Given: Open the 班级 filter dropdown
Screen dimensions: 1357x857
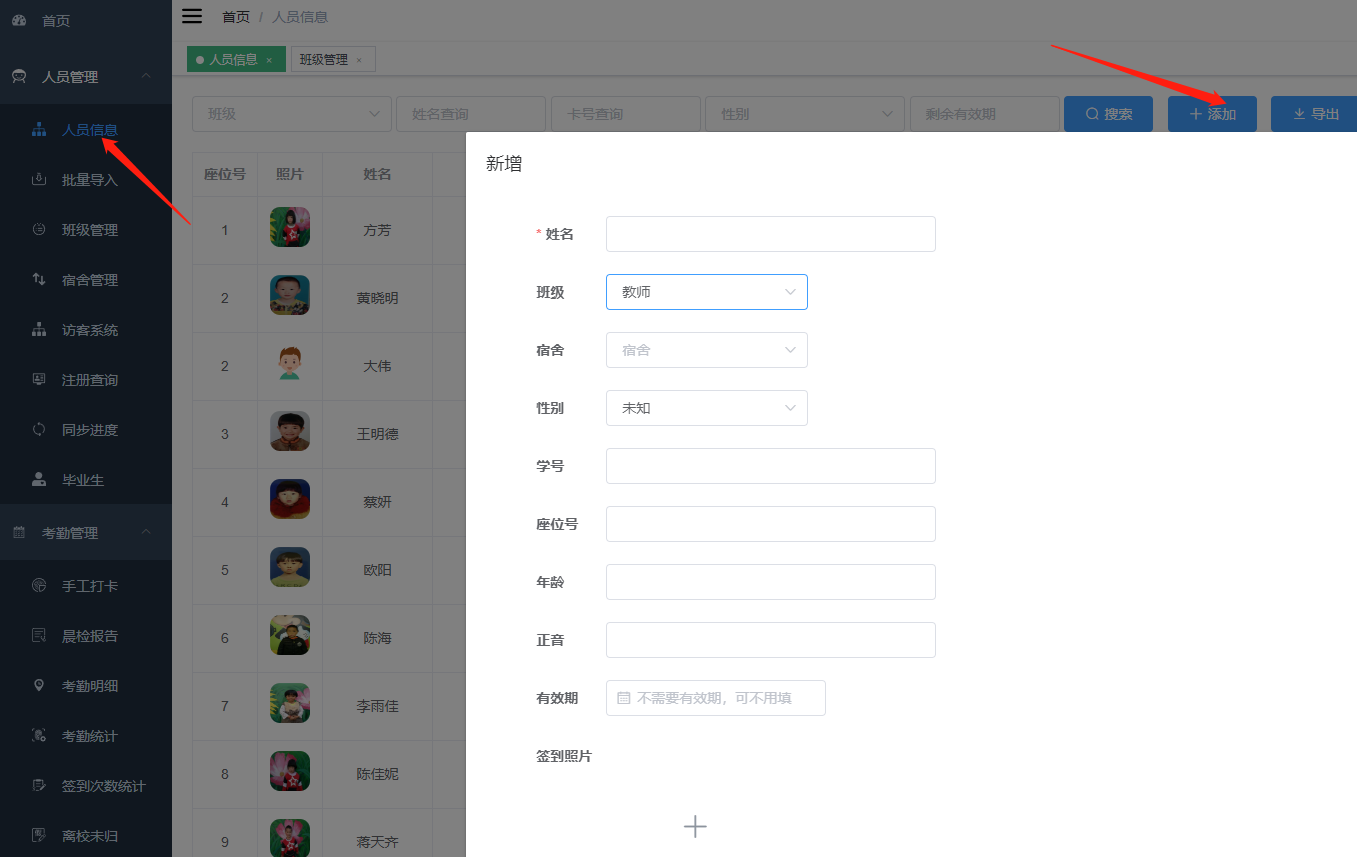Looking at the screenshot, I should pos(291,113).
